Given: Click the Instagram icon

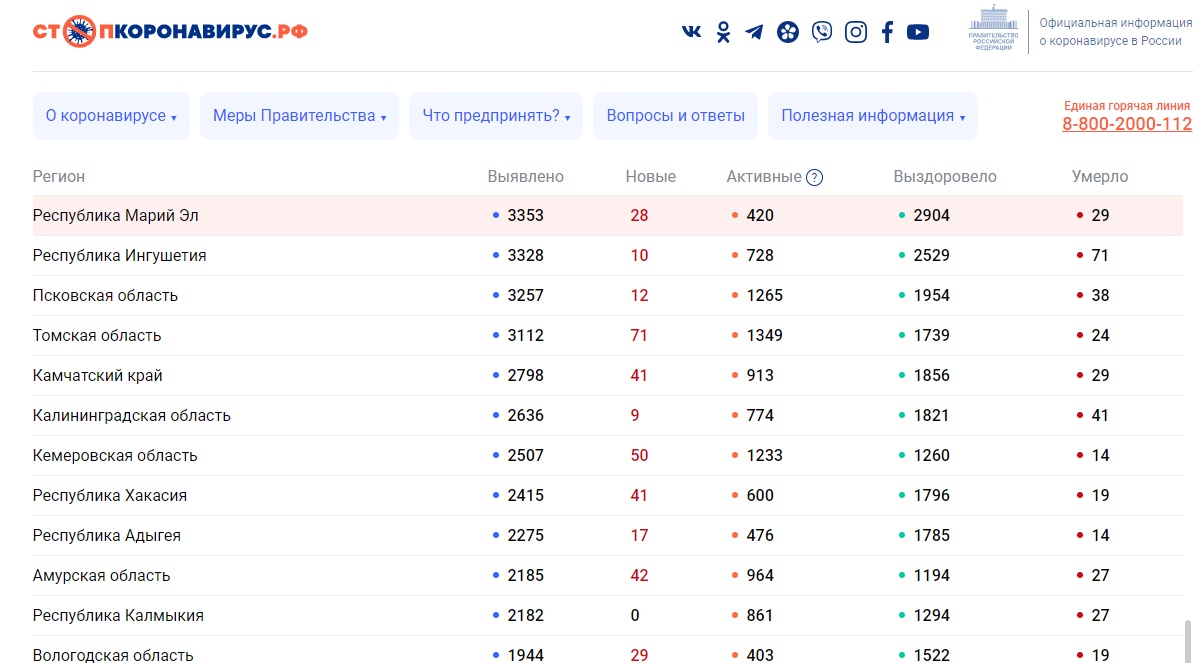Looking at the screenshot, I should tap(856, 32).
